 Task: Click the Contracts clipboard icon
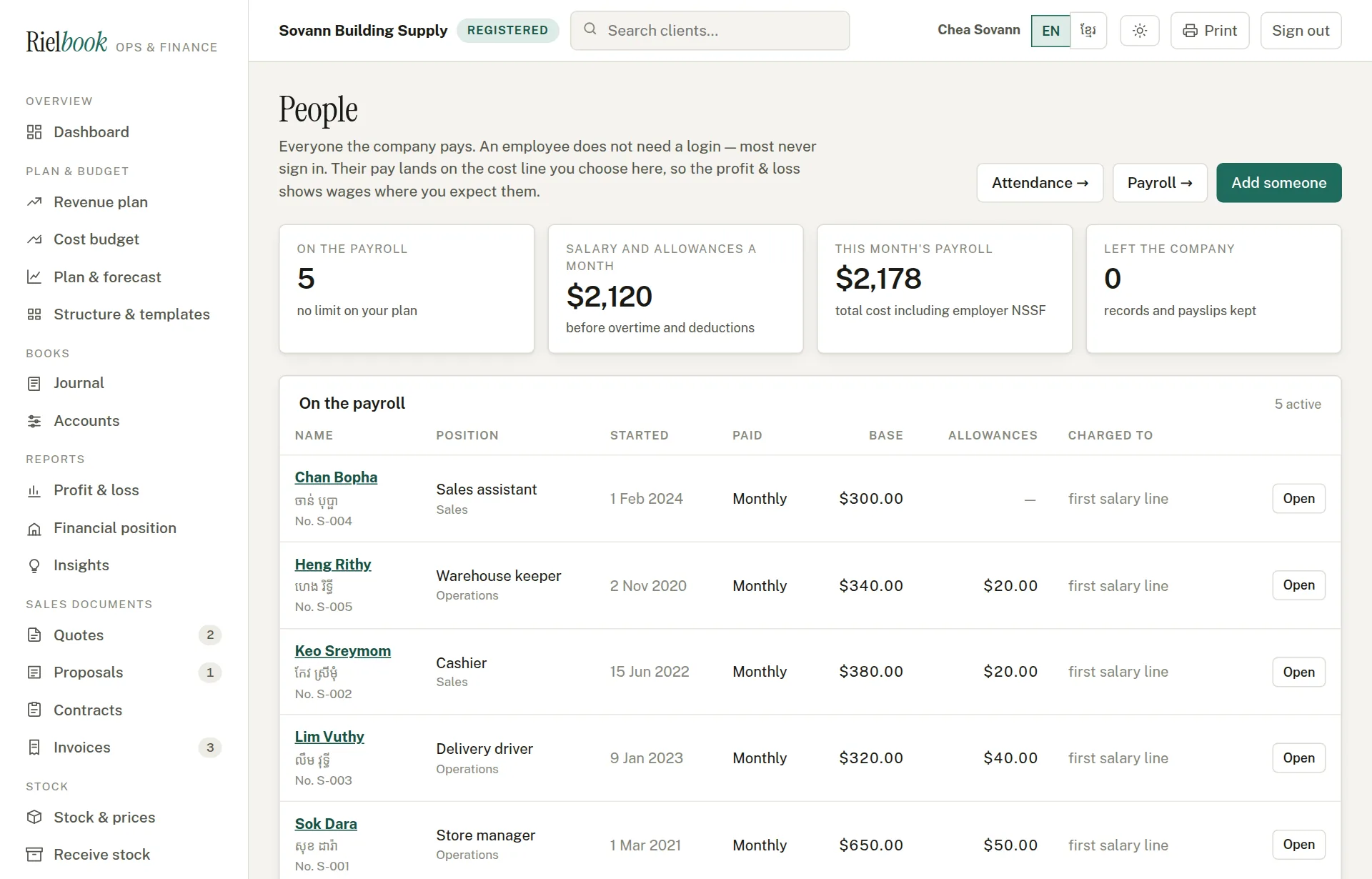(34, 710)
